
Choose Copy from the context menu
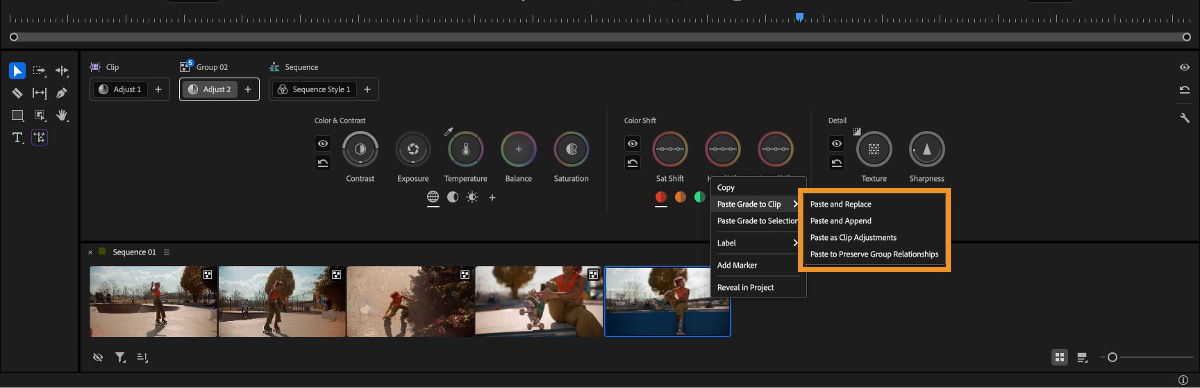[x=757, y=187]
